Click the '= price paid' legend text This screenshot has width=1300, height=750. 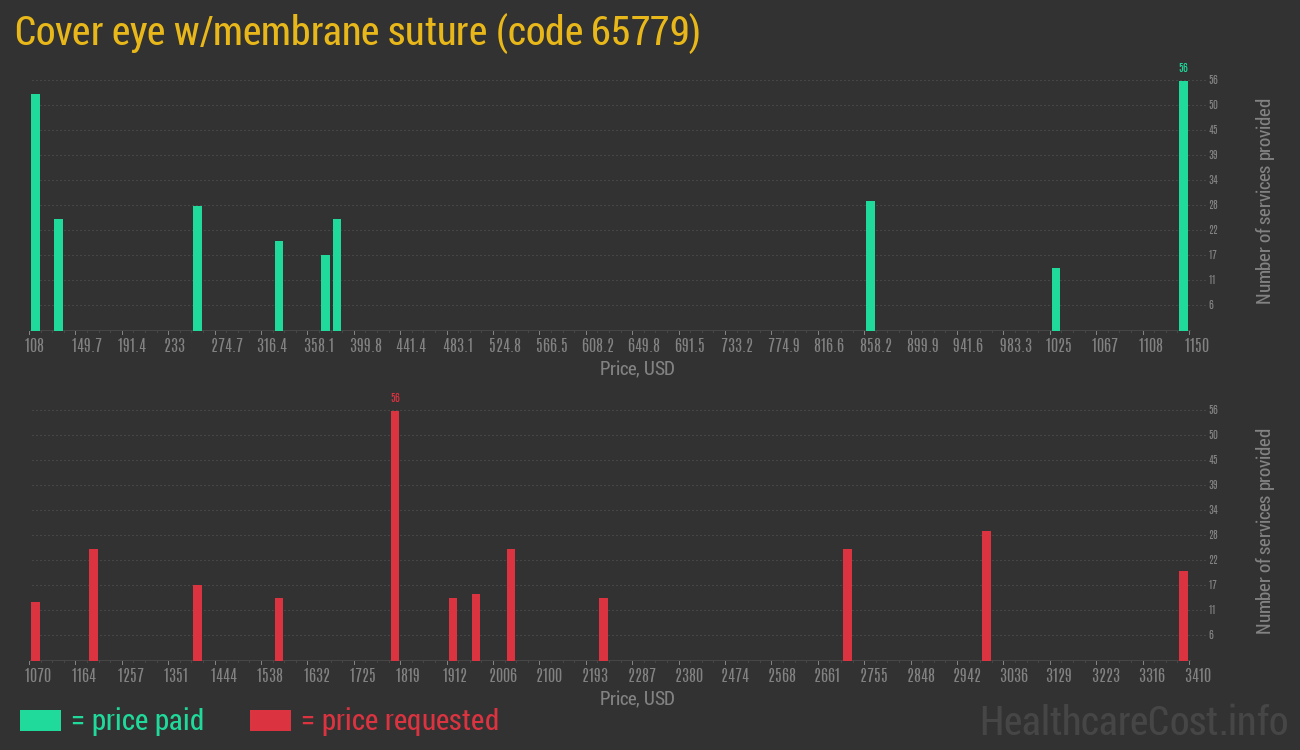[x=138, y=720]
